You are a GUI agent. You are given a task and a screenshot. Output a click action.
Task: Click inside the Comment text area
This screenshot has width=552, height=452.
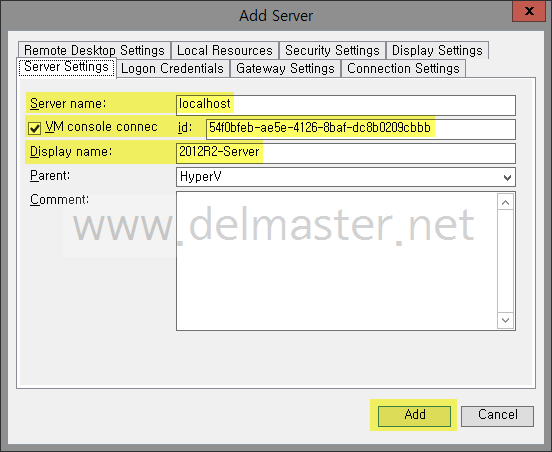pyautogui.click(x=337, y=261)
